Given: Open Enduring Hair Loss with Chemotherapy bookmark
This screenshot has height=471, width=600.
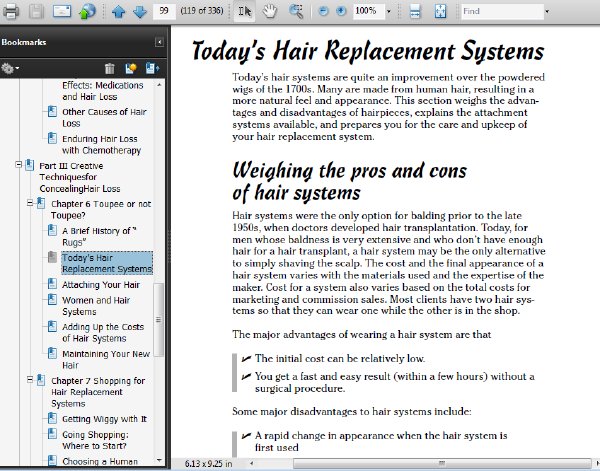Looking at the screenshot, I should (x=101, y=145).
